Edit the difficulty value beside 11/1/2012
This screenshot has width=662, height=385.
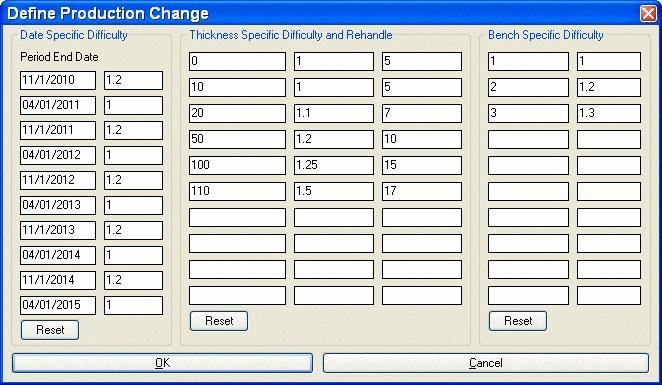tap(133, 180)
